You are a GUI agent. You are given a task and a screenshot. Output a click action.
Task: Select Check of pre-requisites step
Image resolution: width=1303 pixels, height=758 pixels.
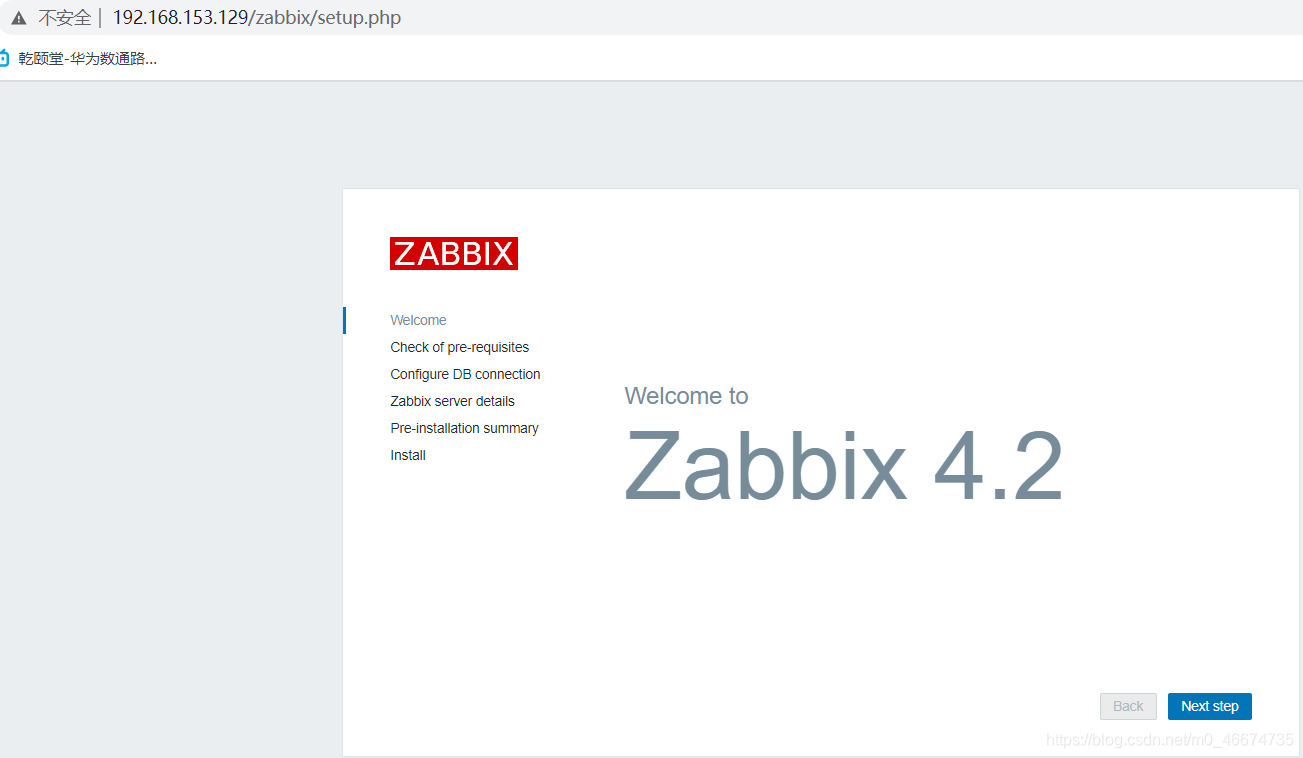pyautogui.click(x=460, y=347)
